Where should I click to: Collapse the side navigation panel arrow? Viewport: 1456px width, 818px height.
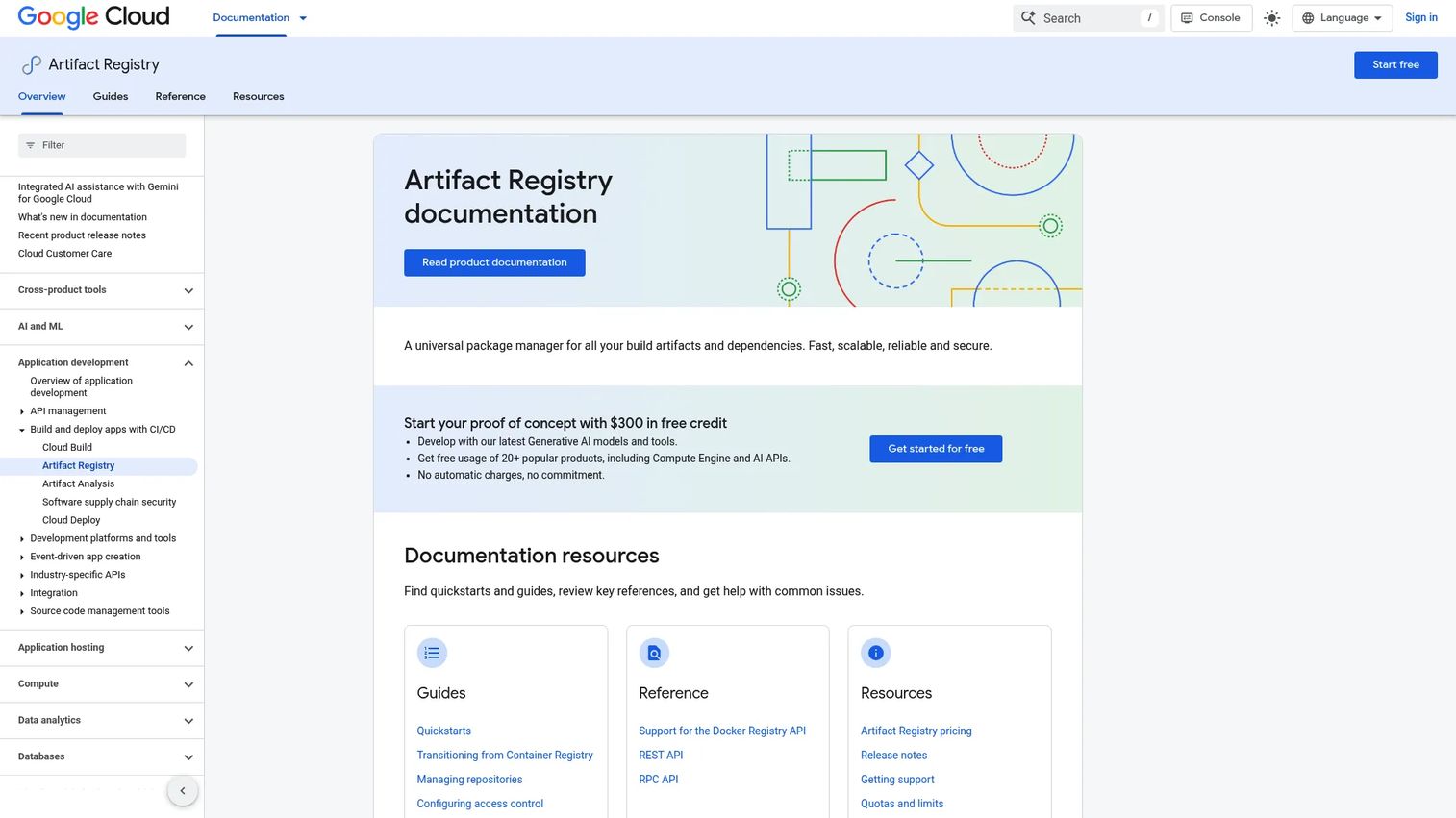point(183,791)
